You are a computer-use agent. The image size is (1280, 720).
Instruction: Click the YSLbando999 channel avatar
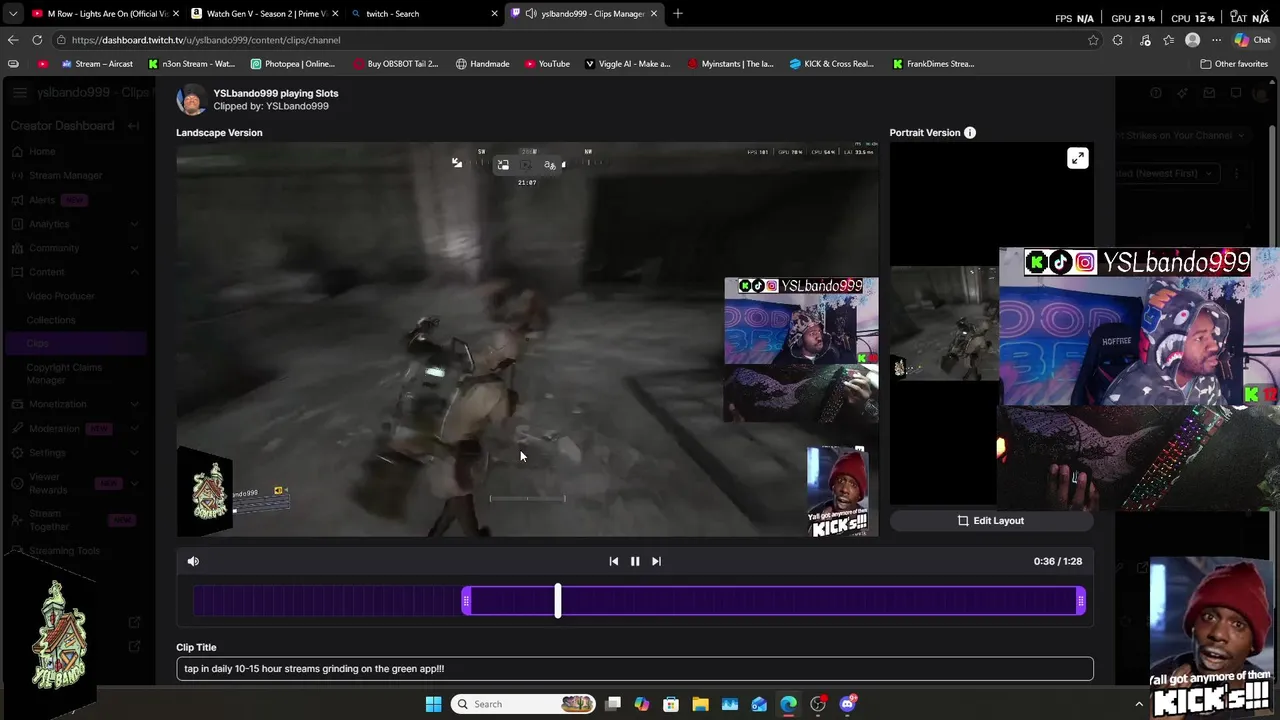[x=191, y=99]
